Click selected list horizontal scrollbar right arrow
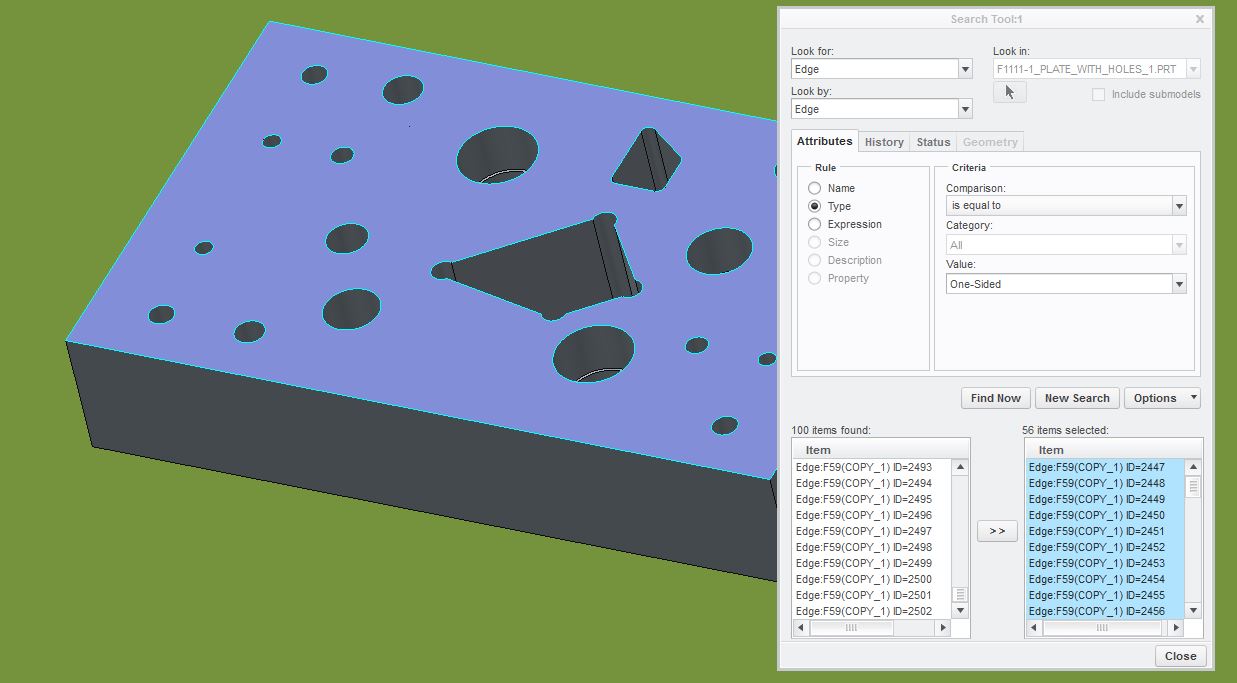The width and height of the screenshot is (1237, 683). click(1175, 628)
